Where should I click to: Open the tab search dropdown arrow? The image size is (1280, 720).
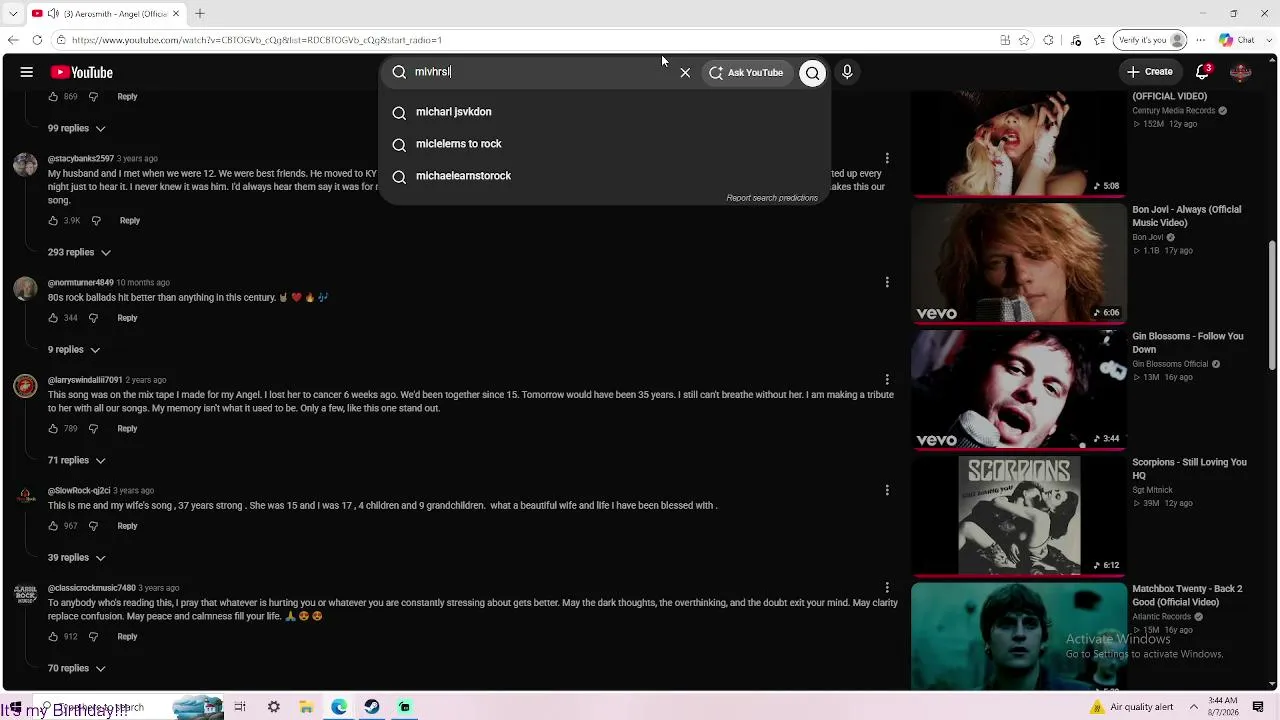[13, 14]
